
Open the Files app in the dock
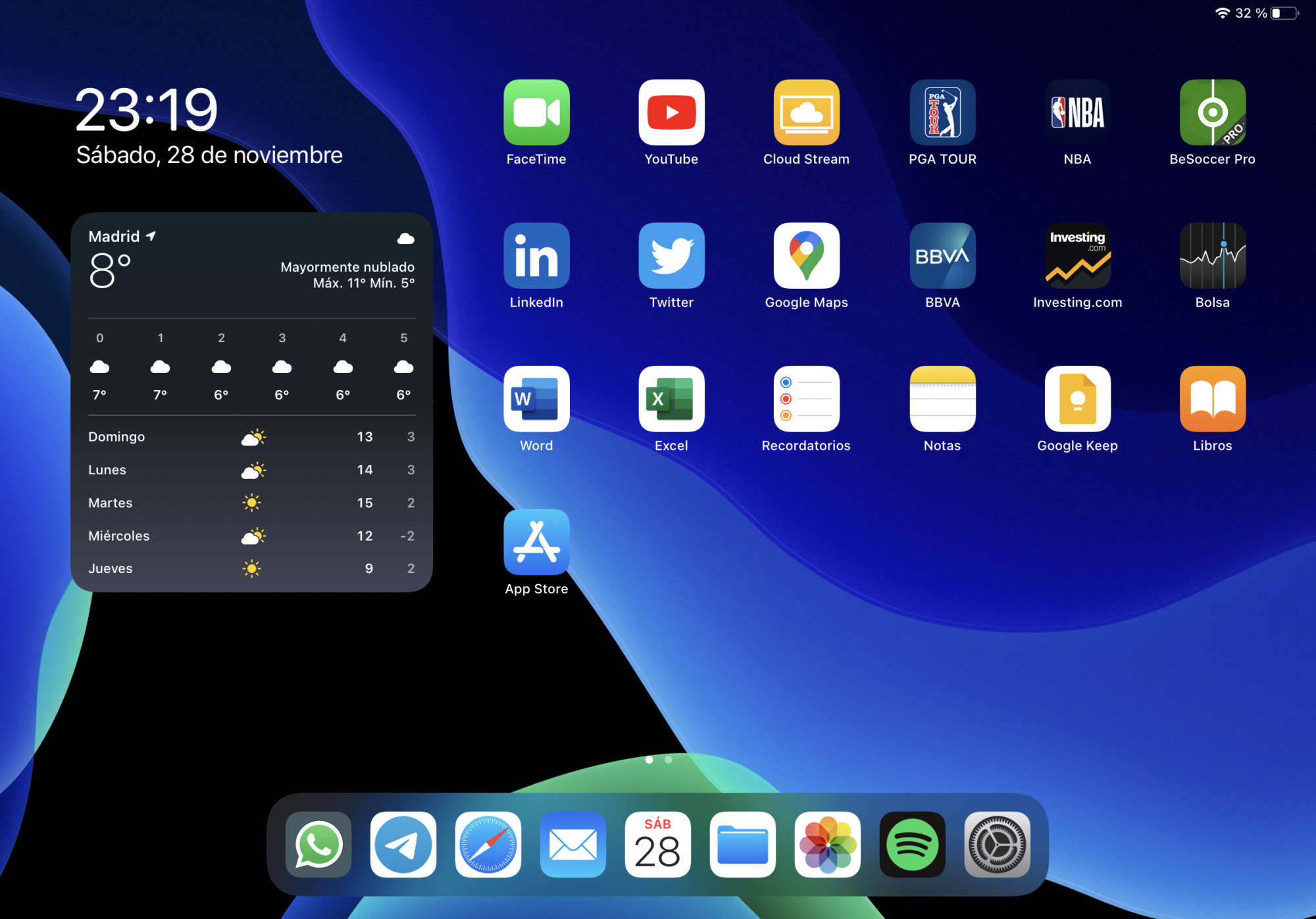(x=743, y=845)
